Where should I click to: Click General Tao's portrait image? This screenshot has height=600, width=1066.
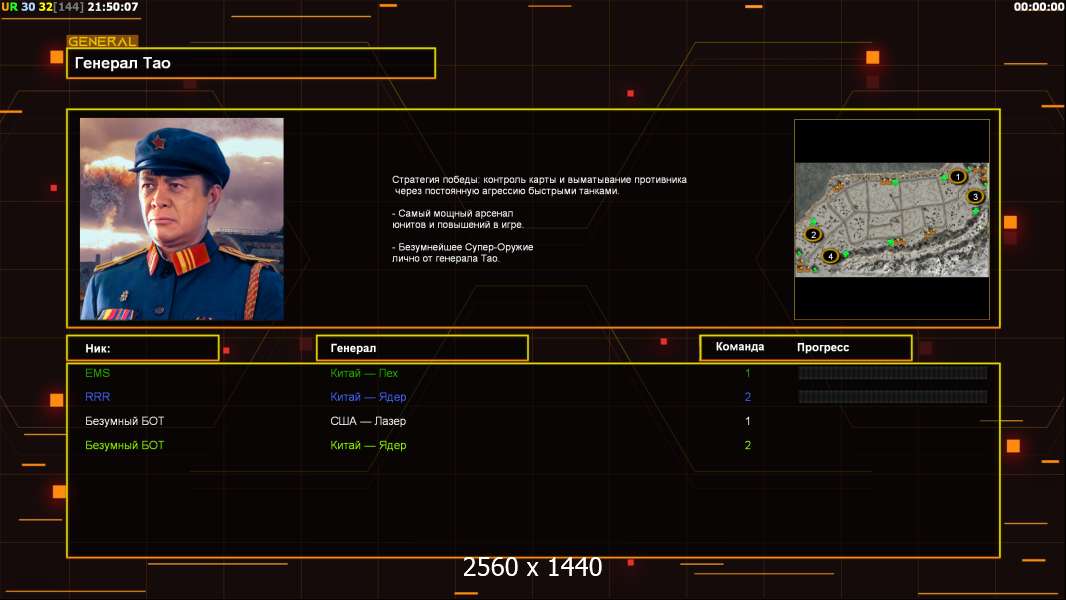[x=182, y=219]
